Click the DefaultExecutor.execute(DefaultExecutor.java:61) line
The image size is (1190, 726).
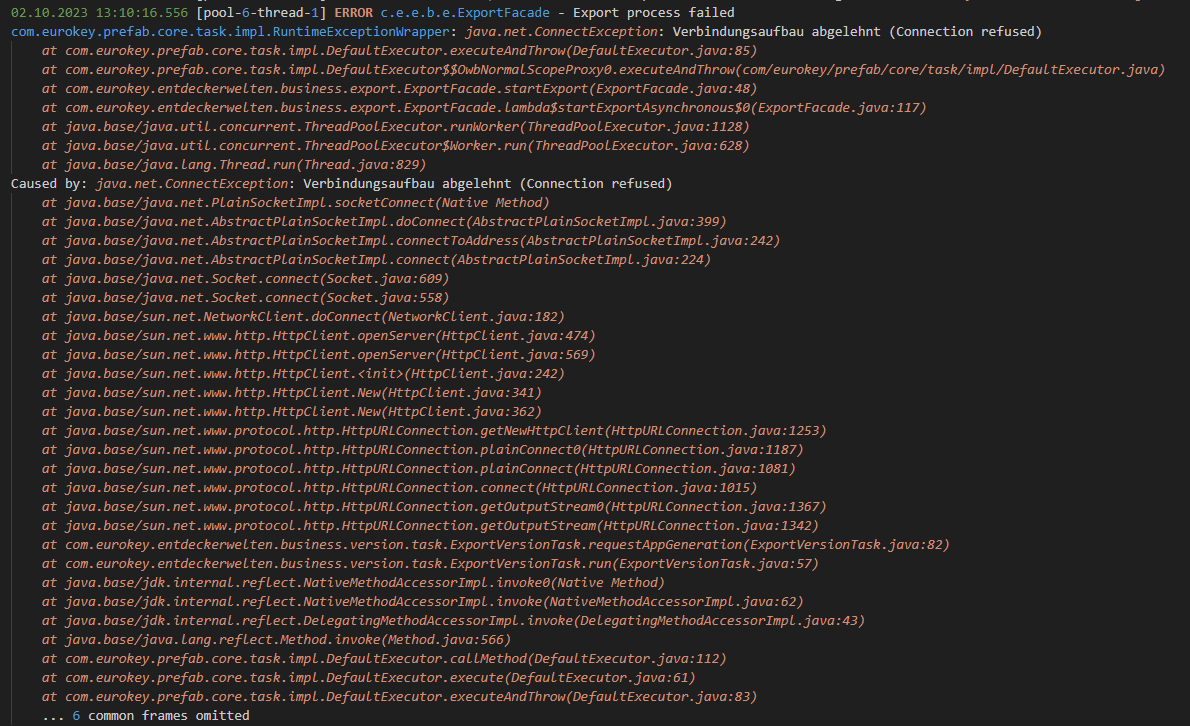click(x=369, y=677)
